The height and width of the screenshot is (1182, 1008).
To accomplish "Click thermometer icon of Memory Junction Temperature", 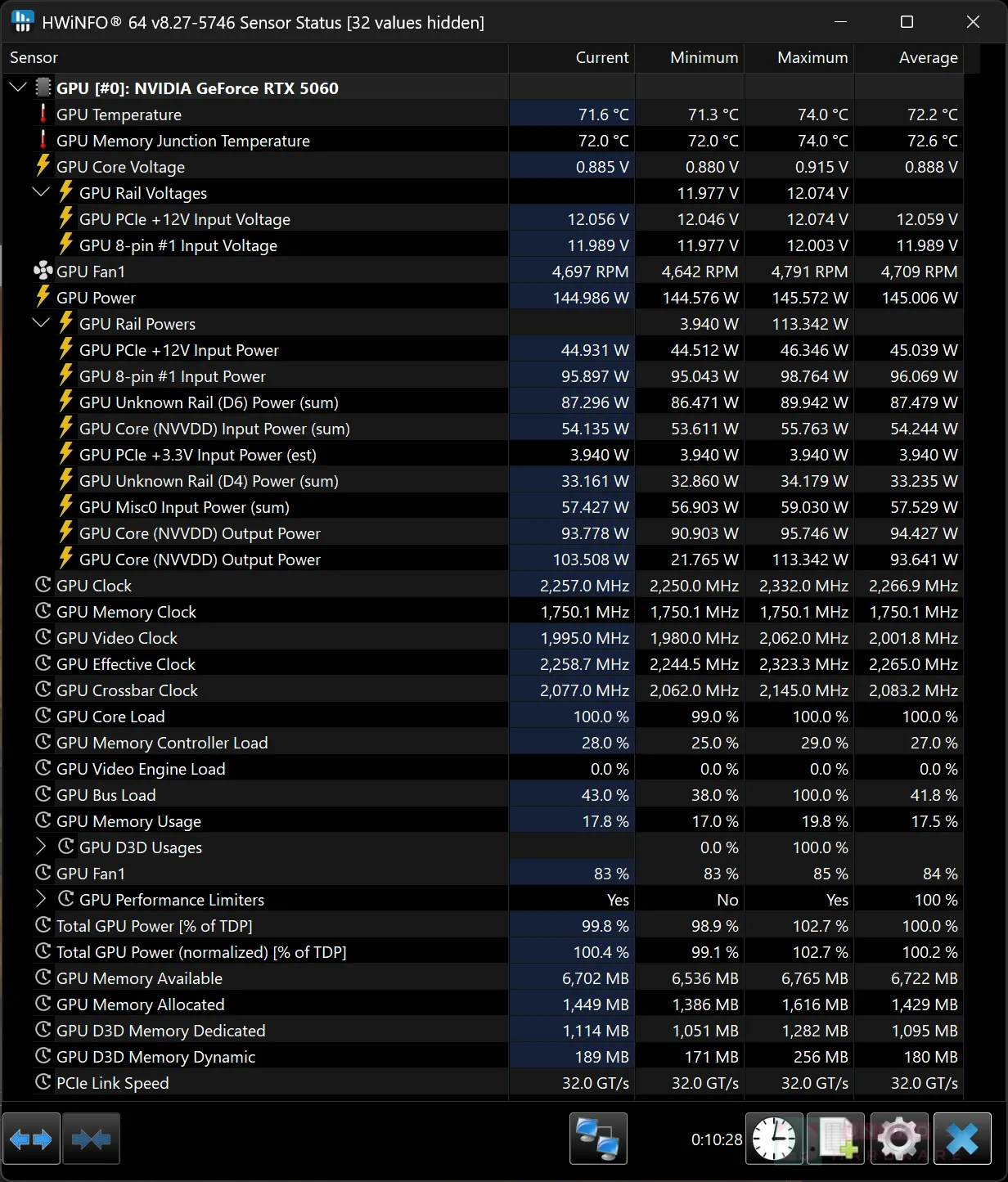I will coord(43,140).
